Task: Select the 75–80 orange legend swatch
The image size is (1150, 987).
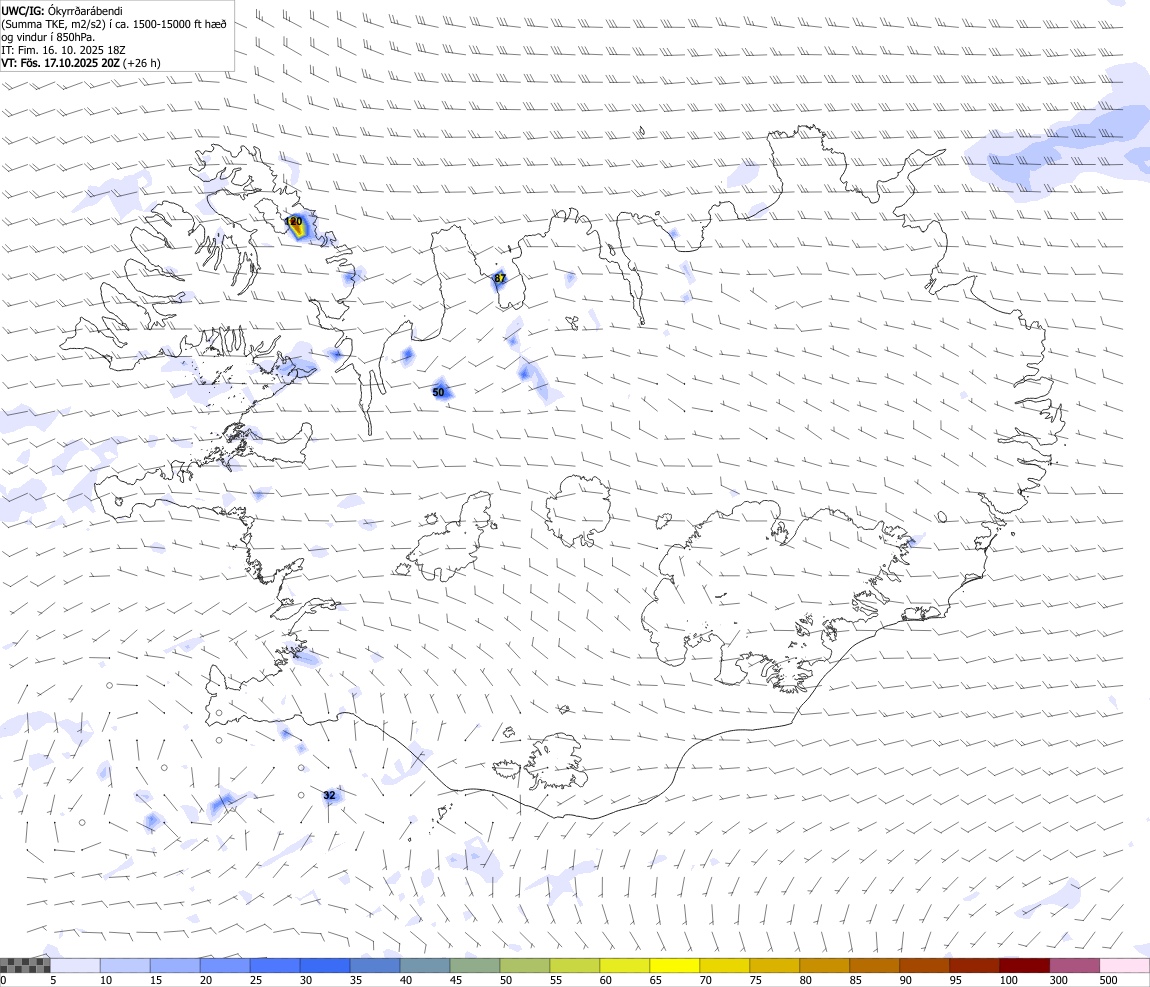Action: tap(774, 965)
